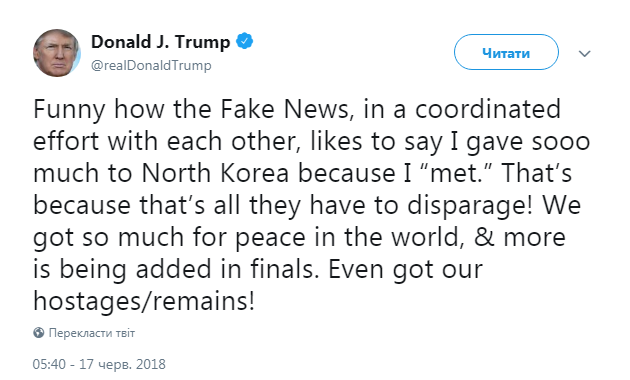Open the 05:40 tweet timestamp

(49, 364)
